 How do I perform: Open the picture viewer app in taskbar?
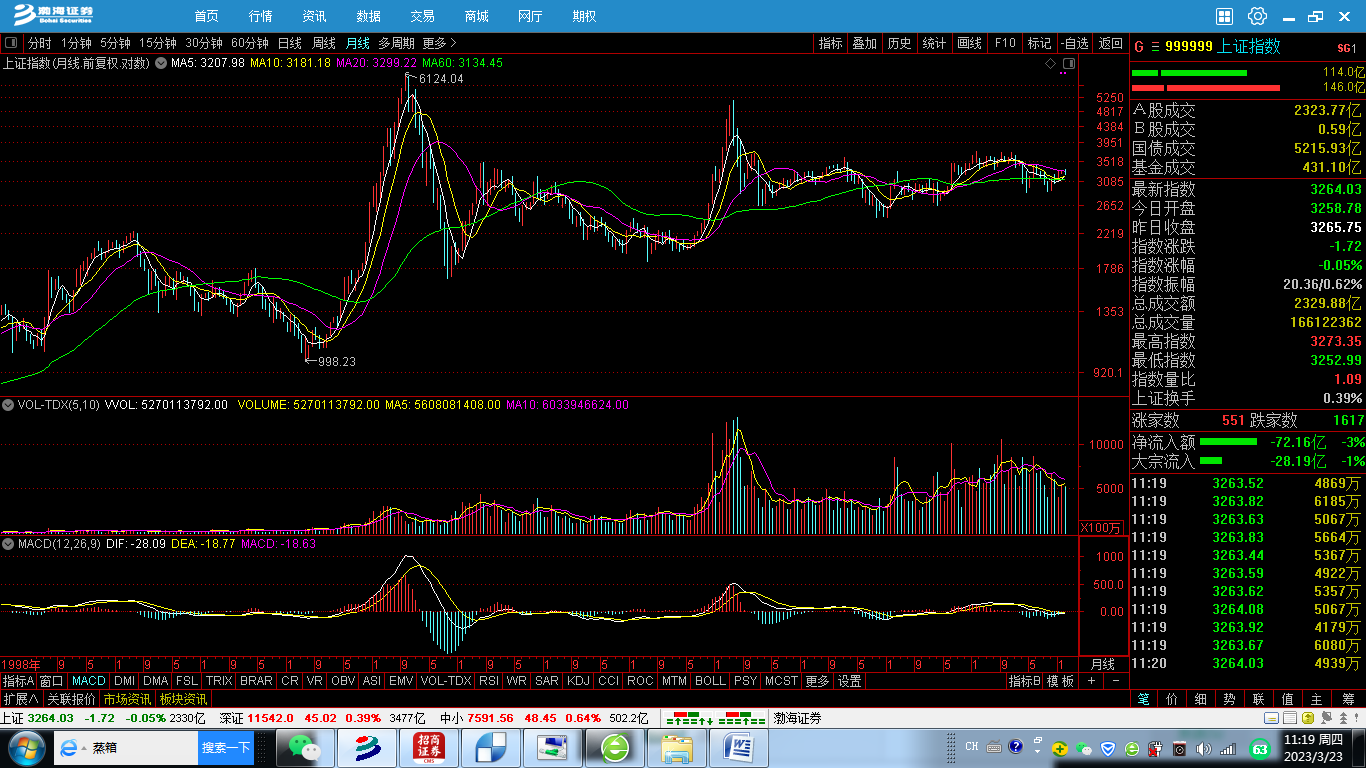[x=552, y=747]
